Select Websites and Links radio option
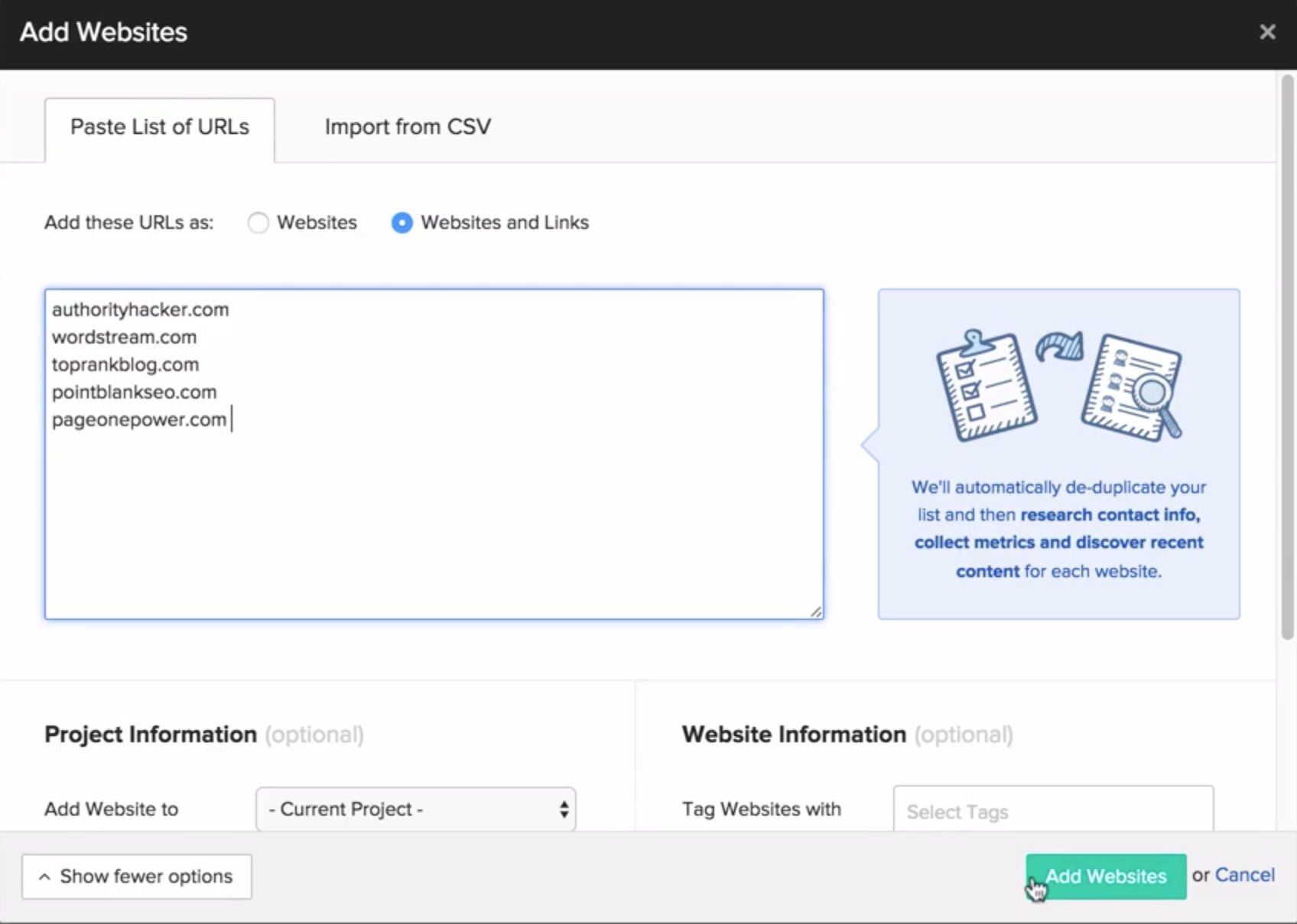This screenshot has width=1297, height=924. pos(401,223)
